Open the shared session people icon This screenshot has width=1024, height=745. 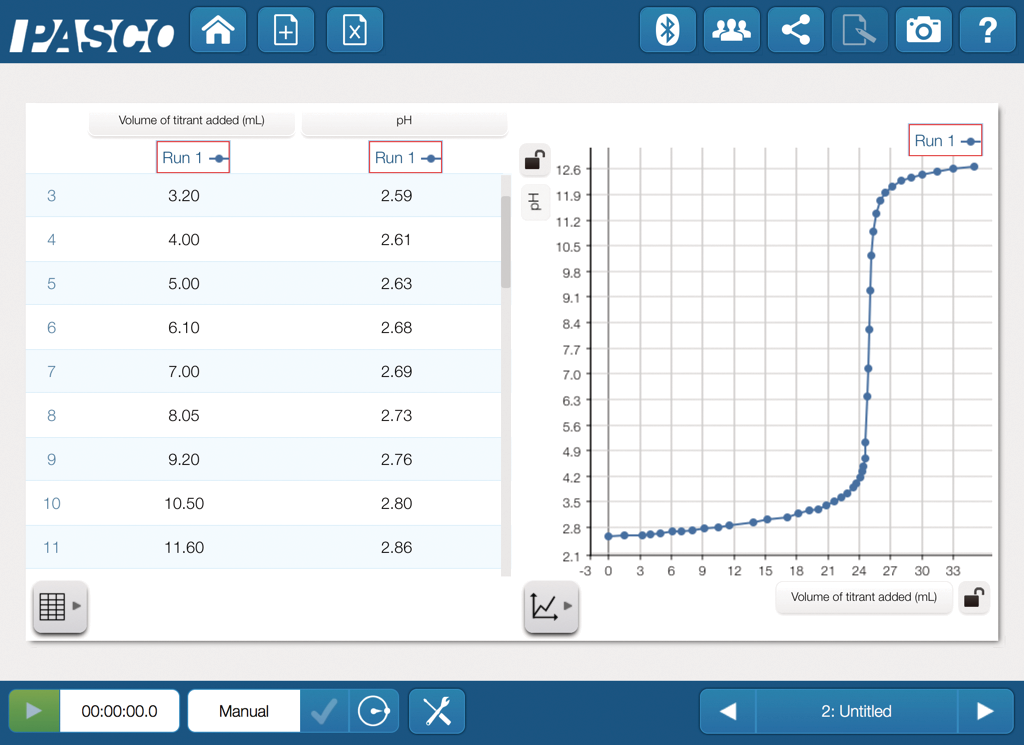731,31
